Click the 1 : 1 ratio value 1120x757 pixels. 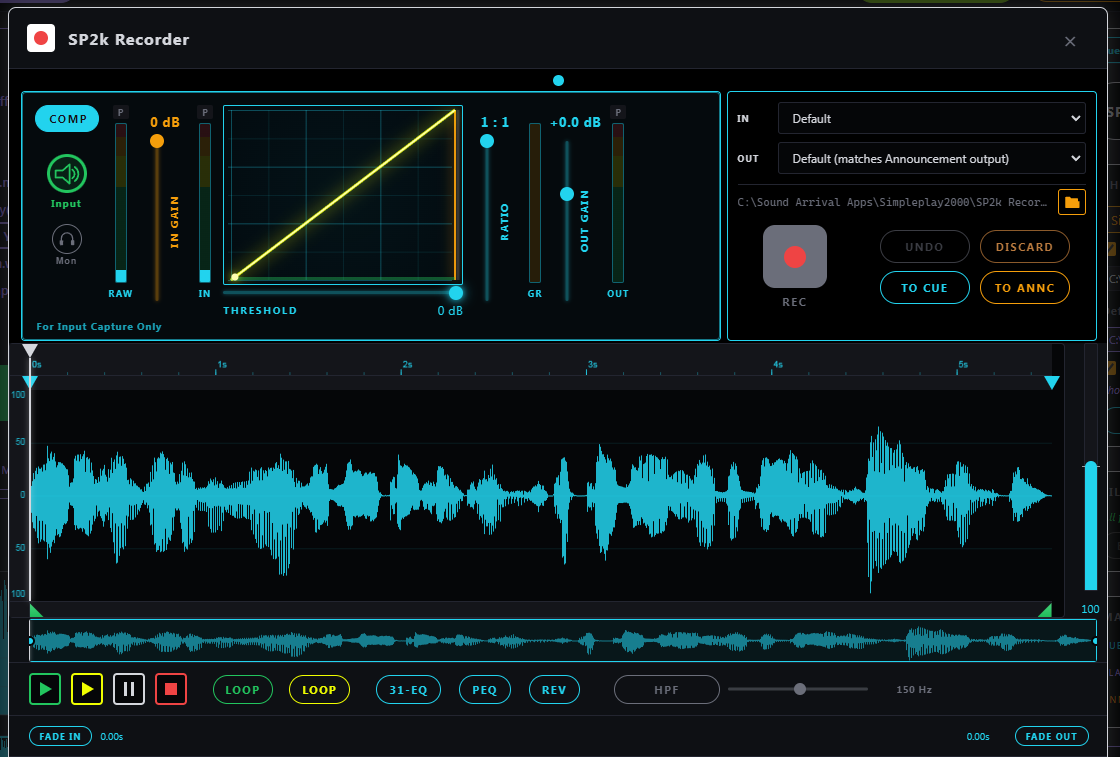click(x=495, y=122)
